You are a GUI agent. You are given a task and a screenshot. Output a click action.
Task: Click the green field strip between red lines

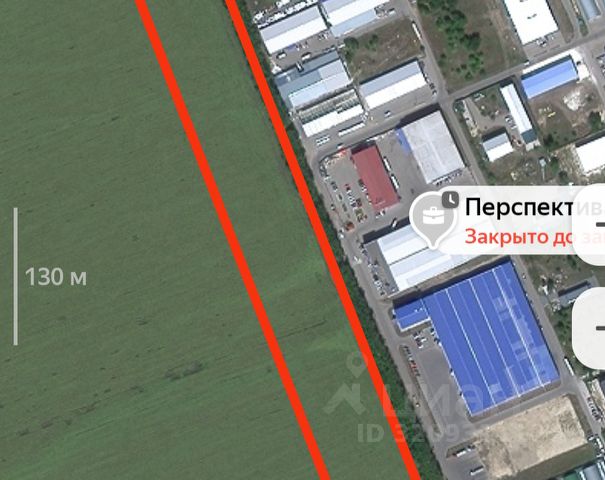278,239
